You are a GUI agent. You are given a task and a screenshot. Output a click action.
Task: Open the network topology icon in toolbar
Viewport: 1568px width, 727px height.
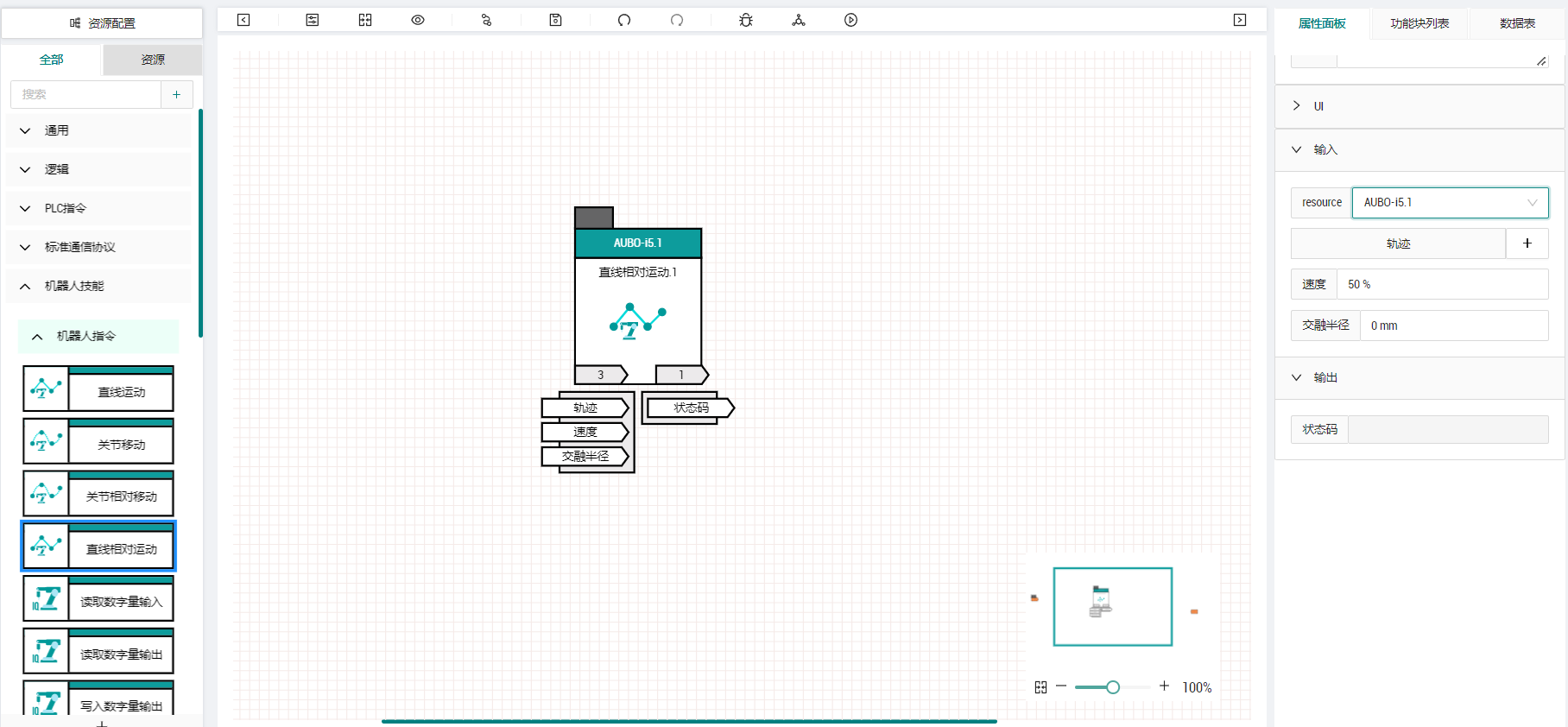pyautogui.click(x=799, y=20)
